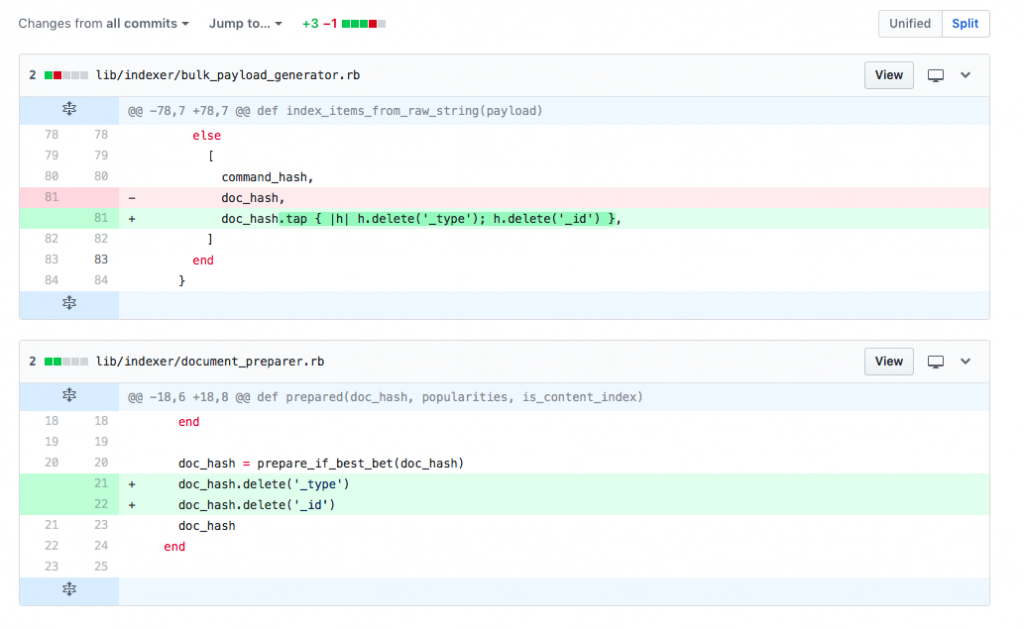
Task: Open lib/indexer/bulk_payload_generator.rb file path link
Action: (x=228, y=75)
